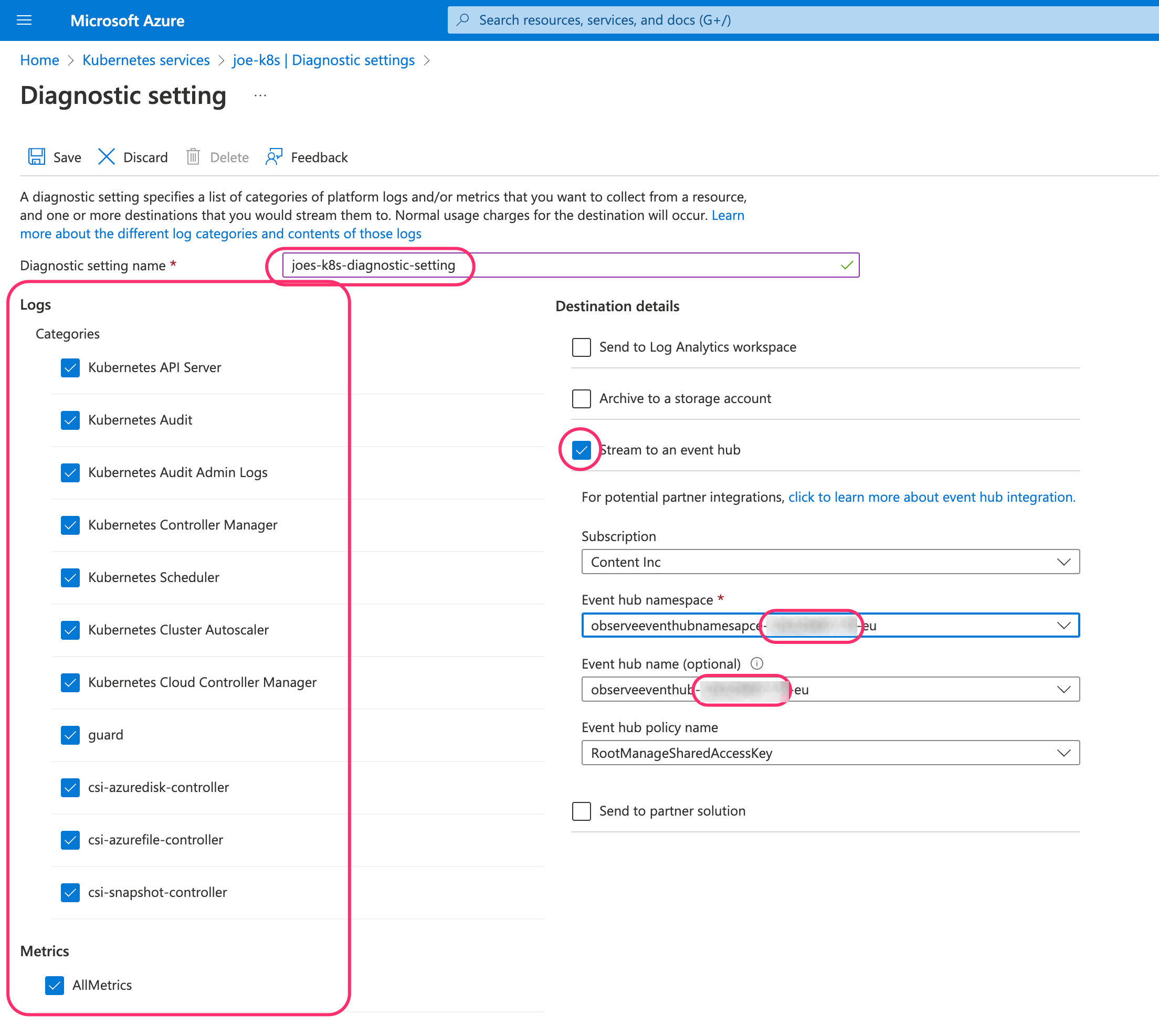Open joe-k8s Diagnostic settings breadcrumb link
This screenshot has height=1036, width=1159.
[323, 60]
